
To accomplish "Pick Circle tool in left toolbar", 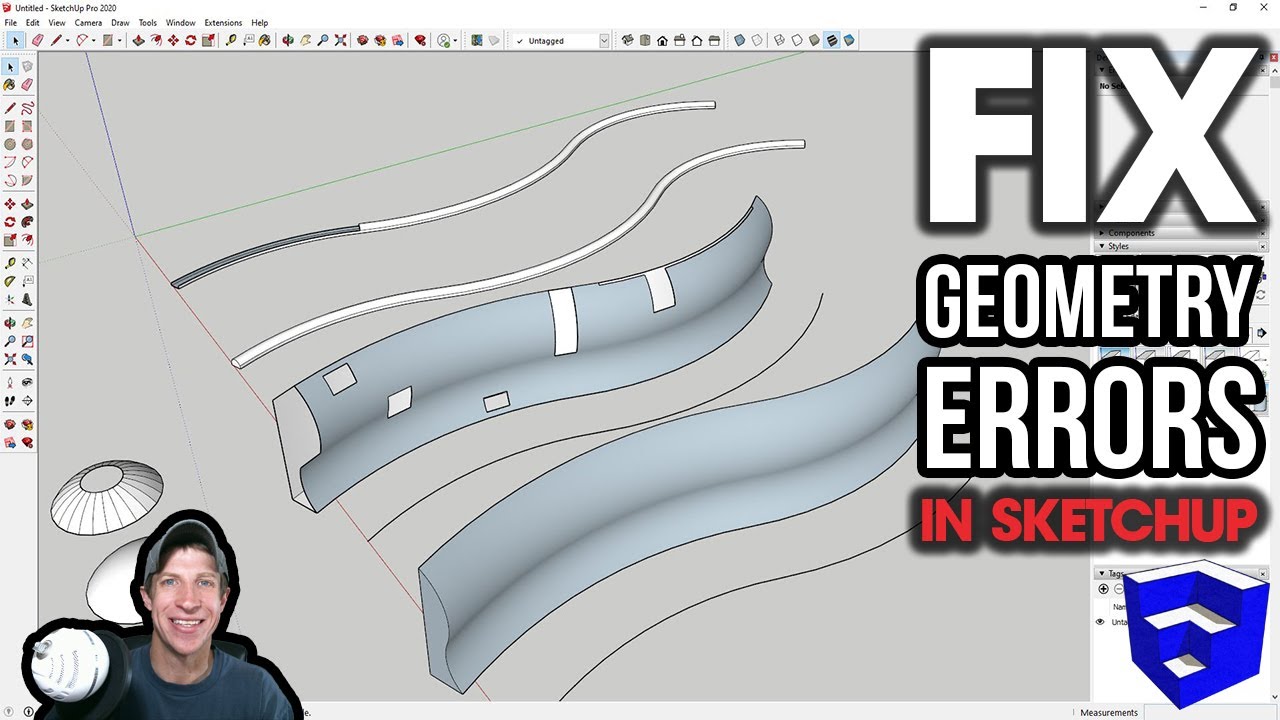I will [10, 144].
